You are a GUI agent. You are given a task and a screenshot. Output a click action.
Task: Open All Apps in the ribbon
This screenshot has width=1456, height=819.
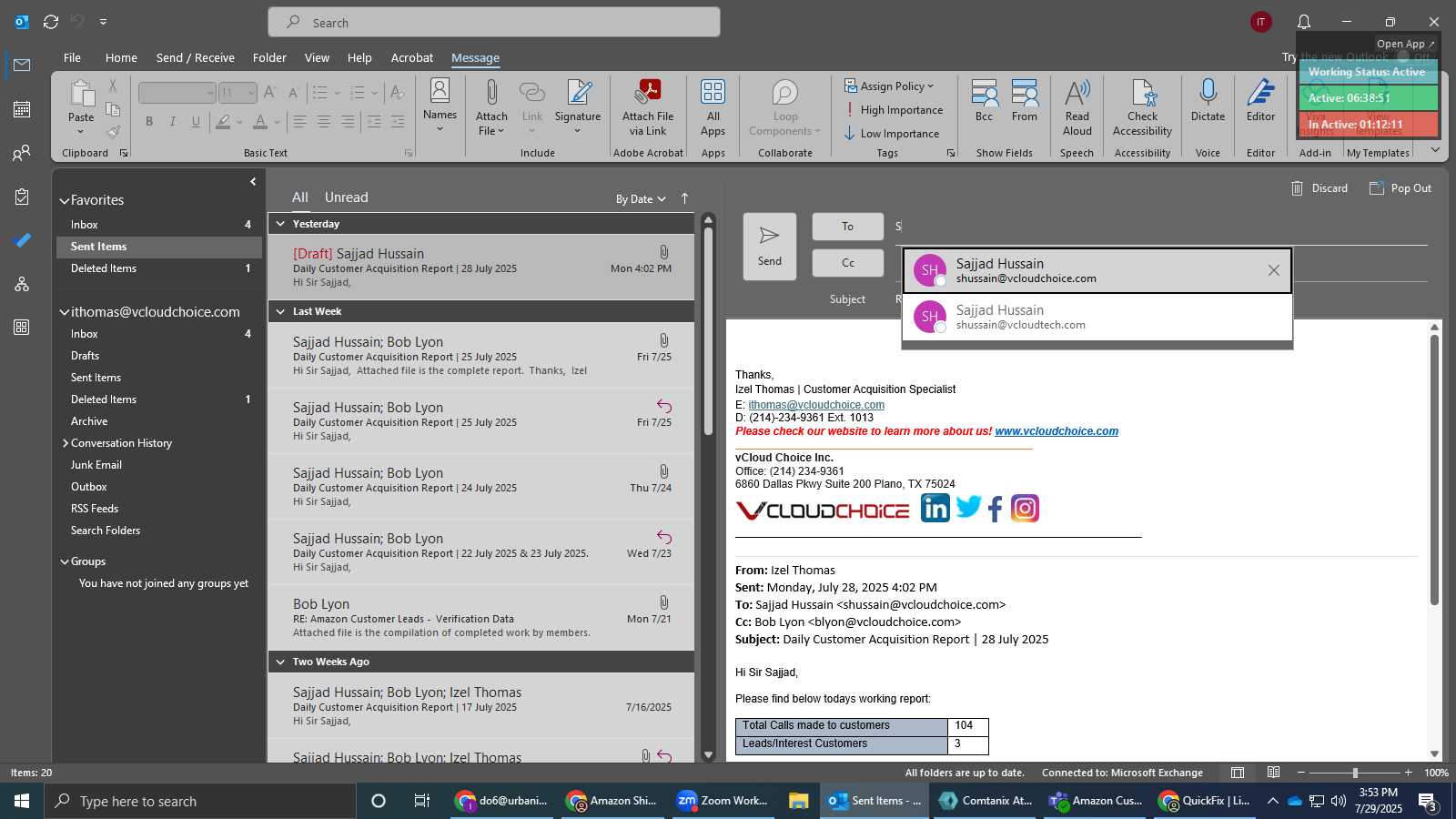click(x=713, y=106)
